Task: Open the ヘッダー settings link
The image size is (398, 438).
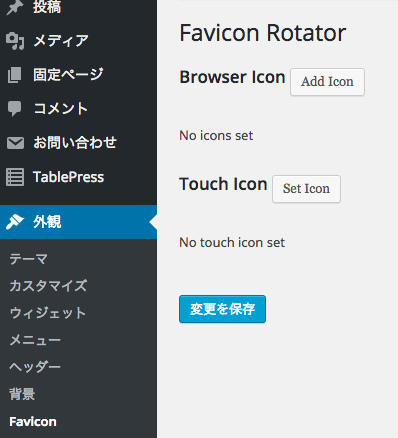Action: (x=35, y=367)
